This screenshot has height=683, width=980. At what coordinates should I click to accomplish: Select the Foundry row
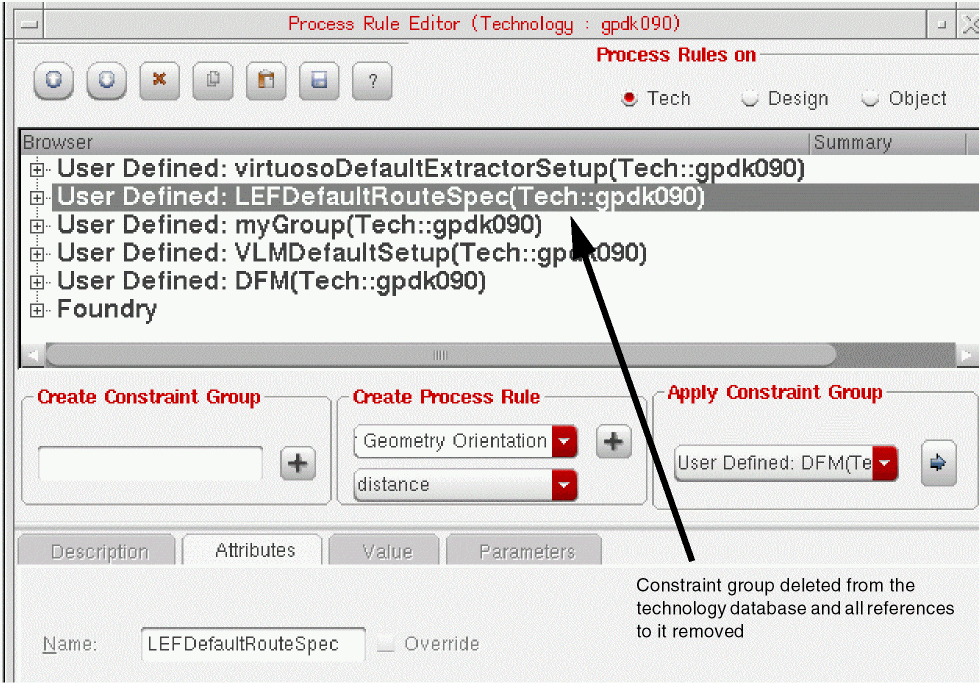click(106, 309)
